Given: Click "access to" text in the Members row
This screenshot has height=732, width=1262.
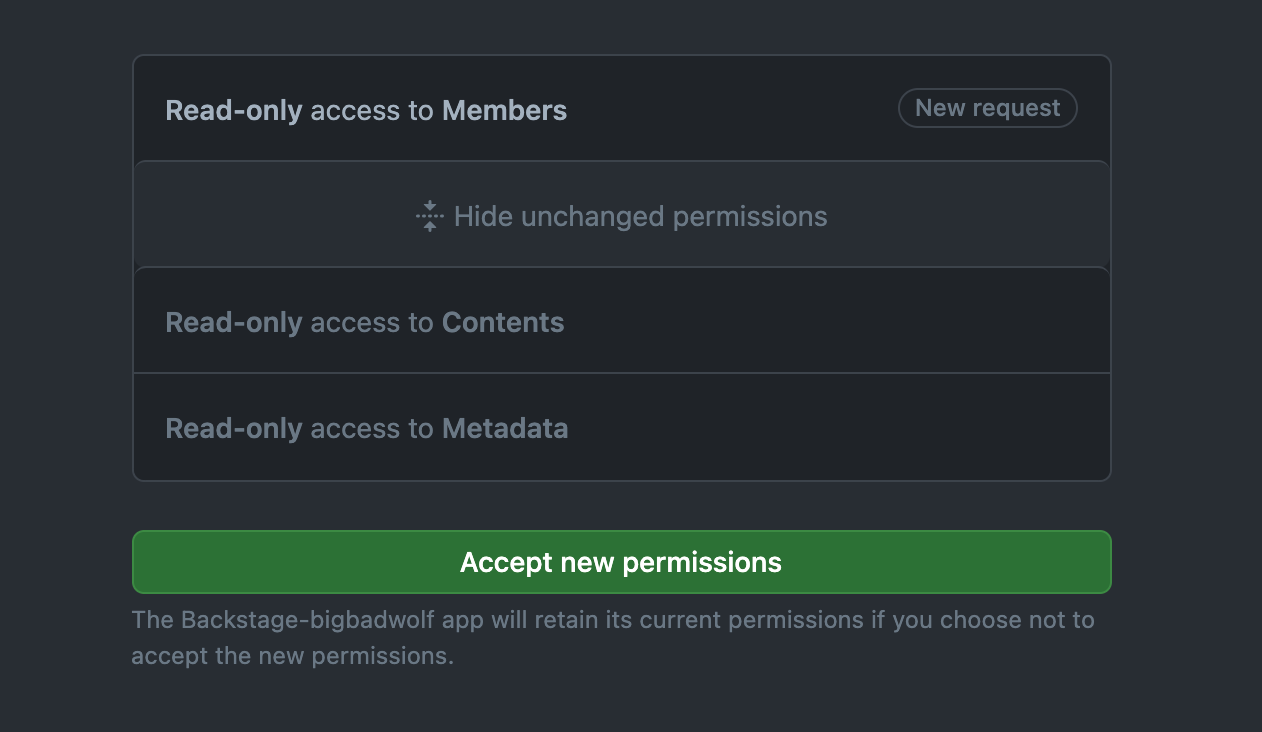Looking at the screenshot, I should coord(372,110).
